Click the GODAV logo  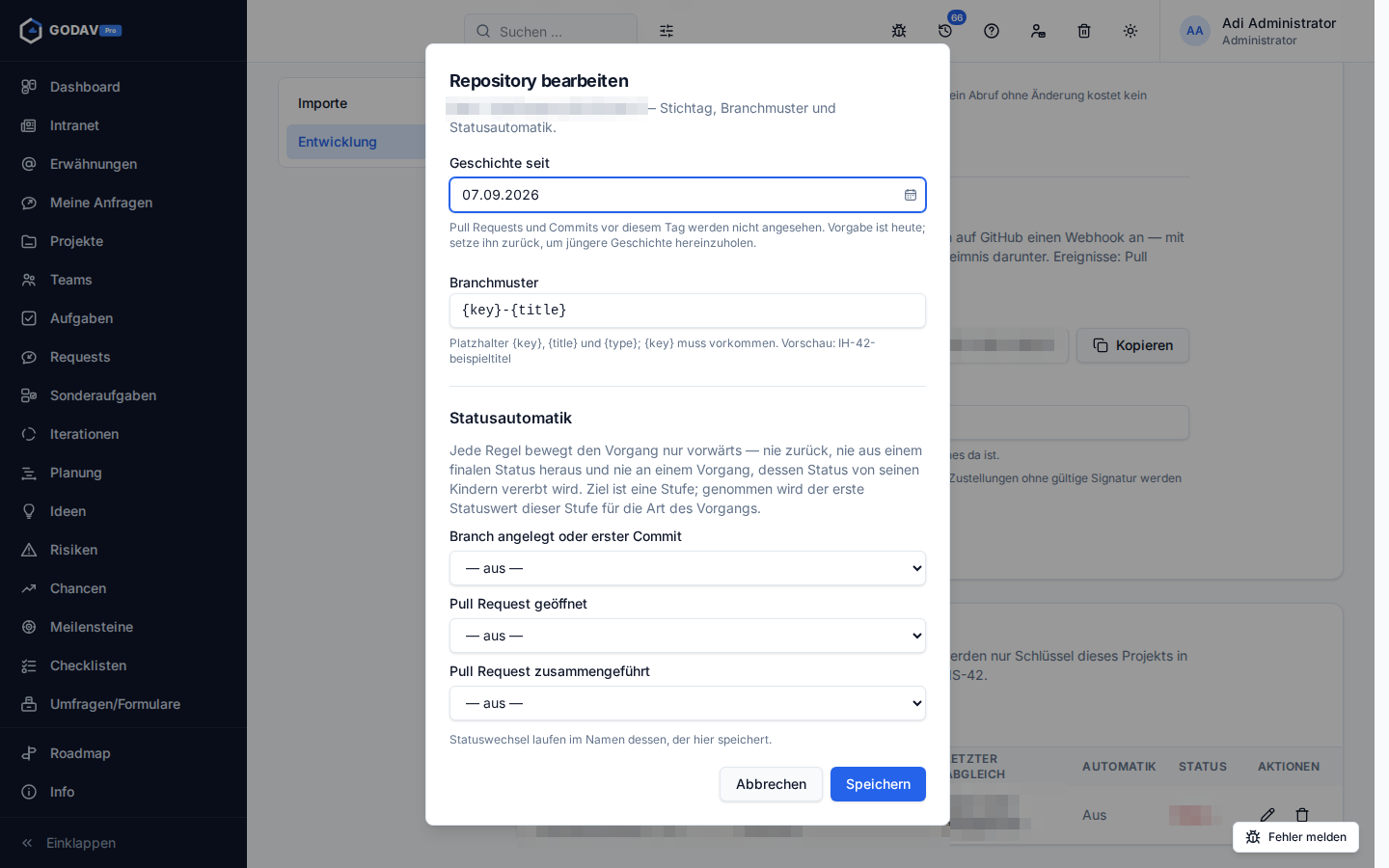point(70,30)
